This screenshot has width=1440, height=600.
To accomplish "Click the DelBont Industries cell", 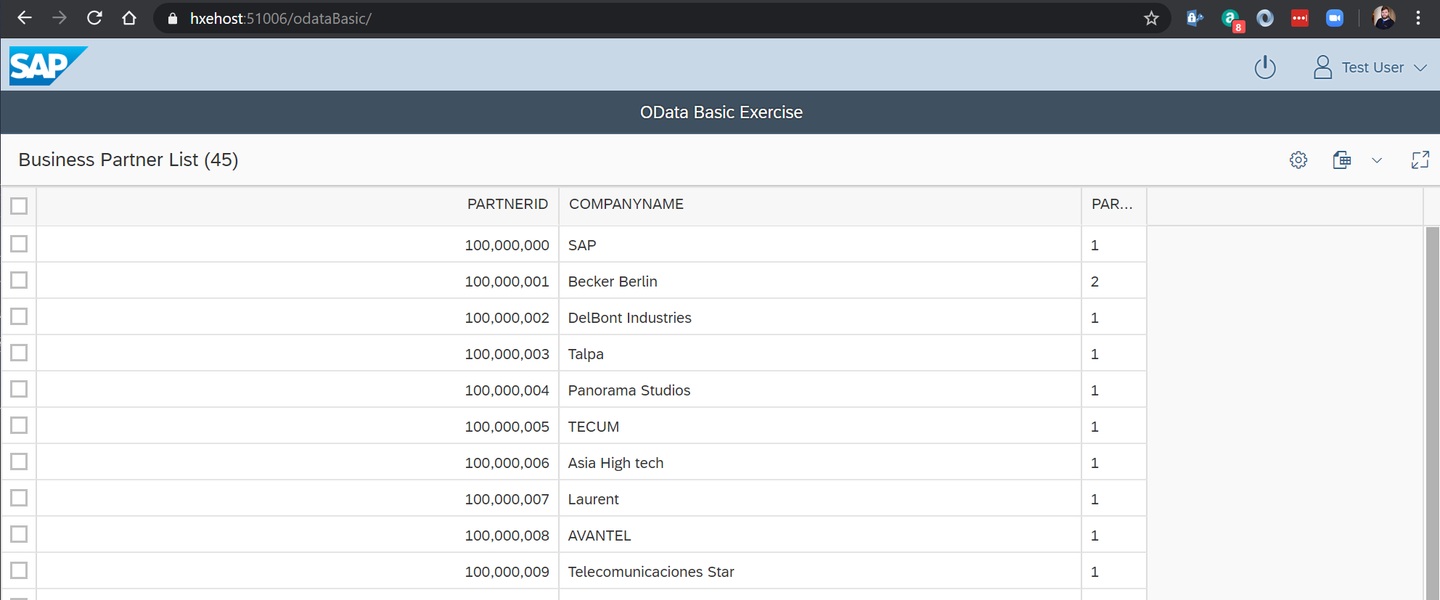I will (820, 317).
